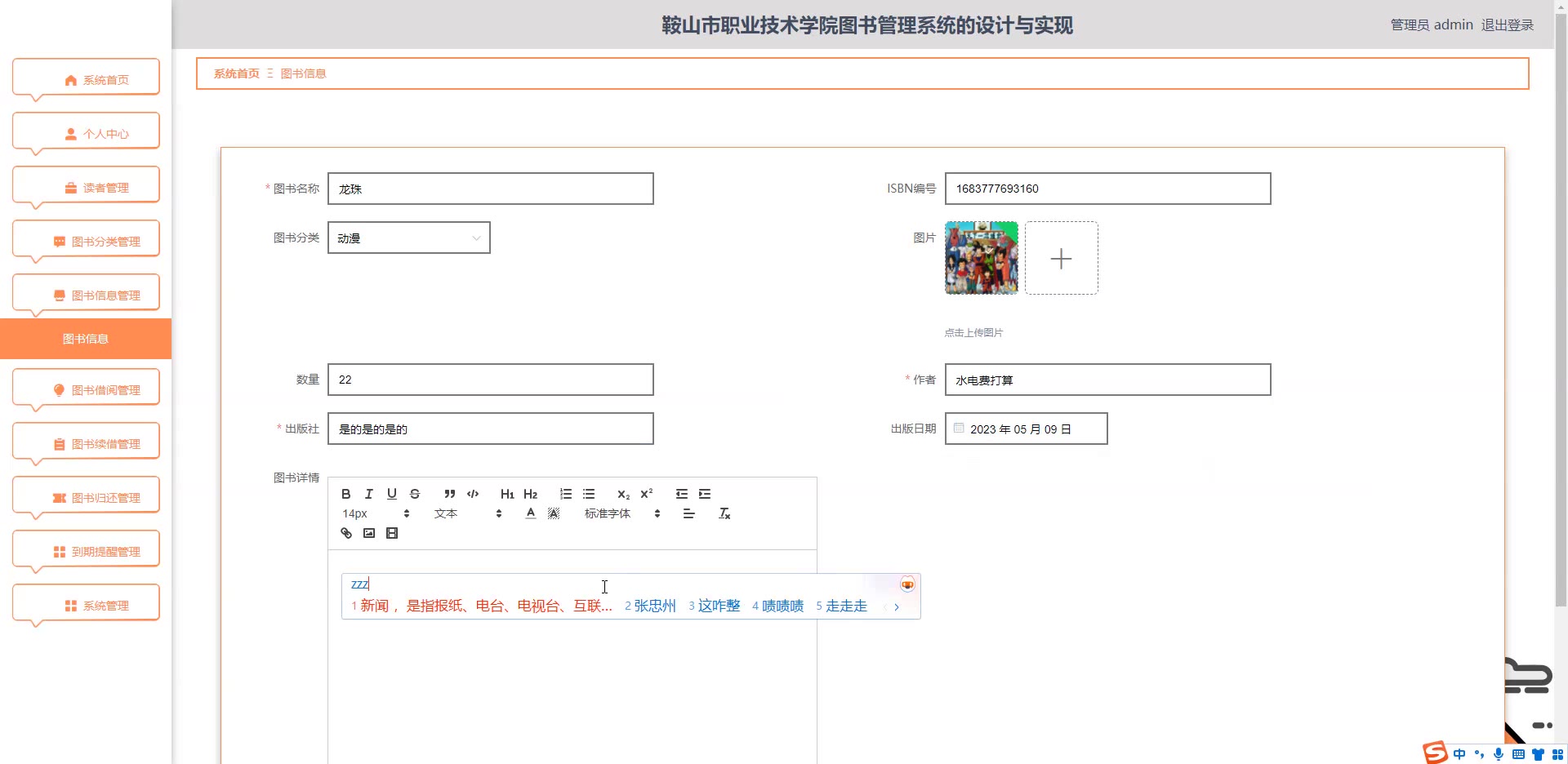Insert a blockquote in the editor

tap(449, 494)
